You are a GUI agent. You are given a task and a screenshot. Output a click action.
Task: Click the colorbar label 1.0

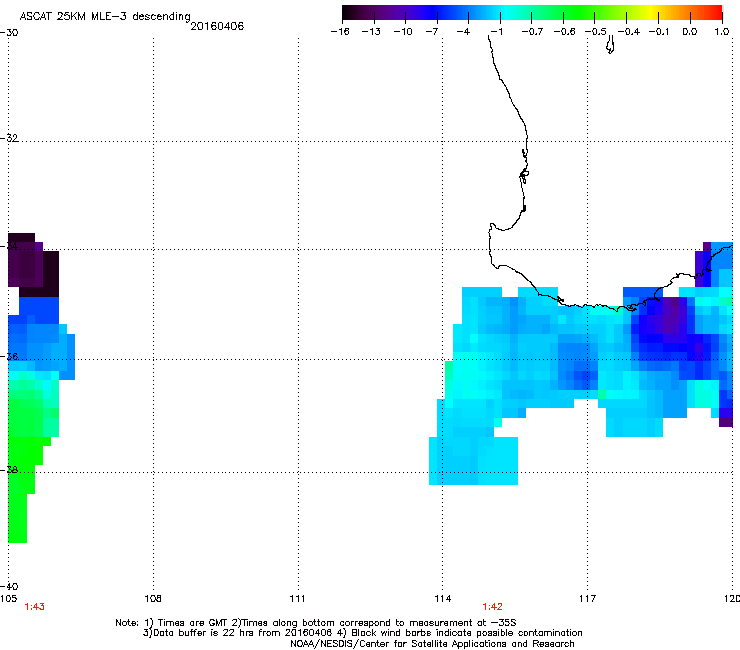point(722,32)
